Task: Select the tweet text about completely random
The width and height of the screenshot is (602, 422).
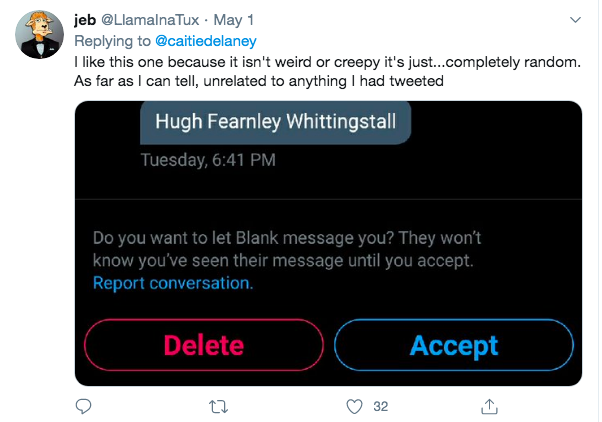Action: pos(327,71)
